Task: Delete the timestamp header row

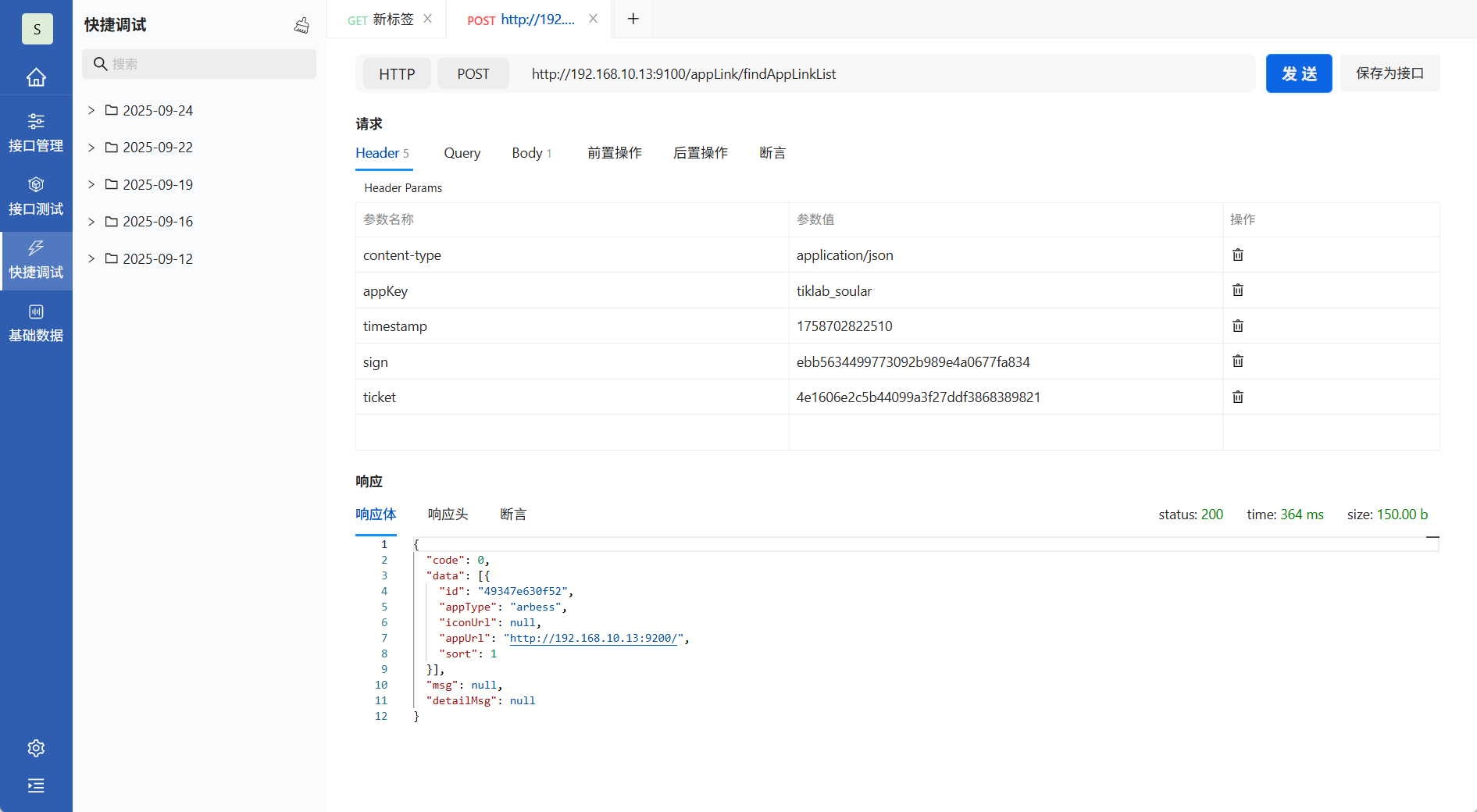Action: point(1238,326)
